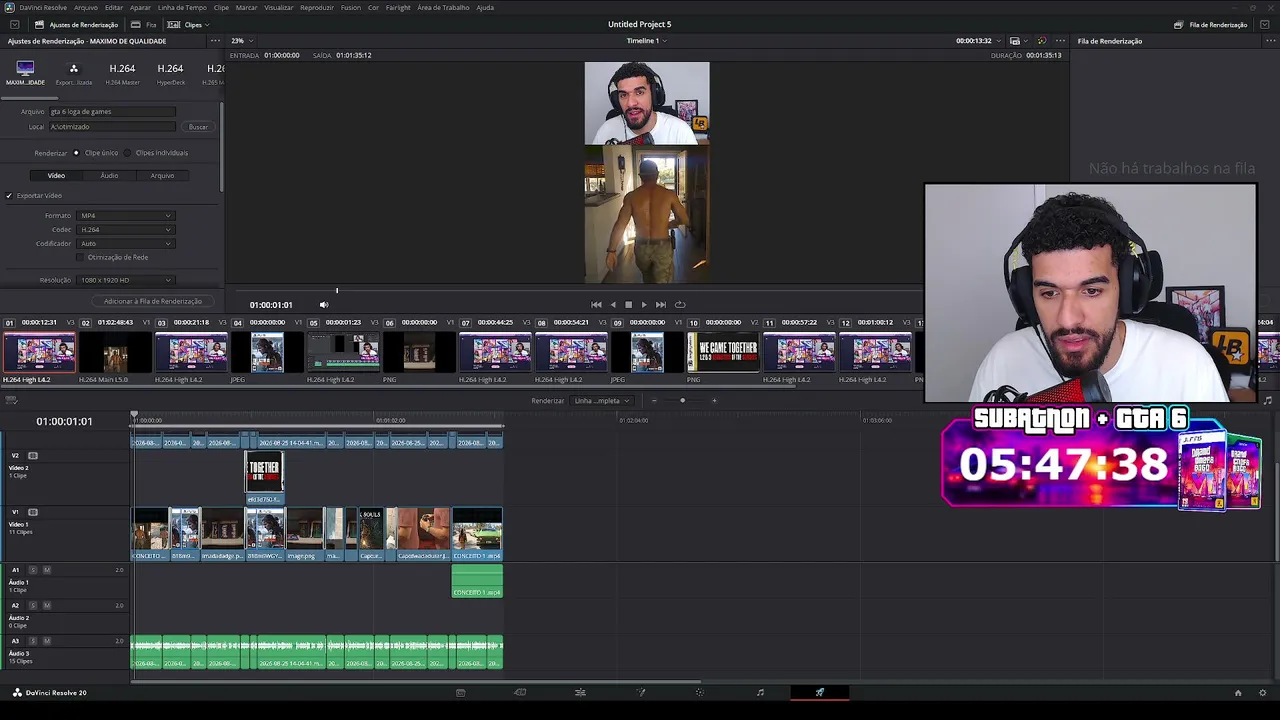Open the viewer zoom 23% dropdown
This screenshot has width=1280, height=720.
tap(242, 41)
